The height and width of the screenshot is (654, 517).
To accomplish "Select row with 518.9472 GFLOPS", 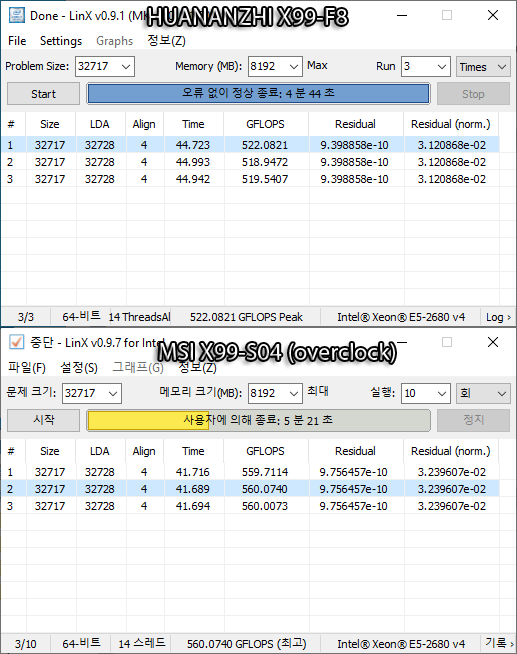I will (250, 162).
